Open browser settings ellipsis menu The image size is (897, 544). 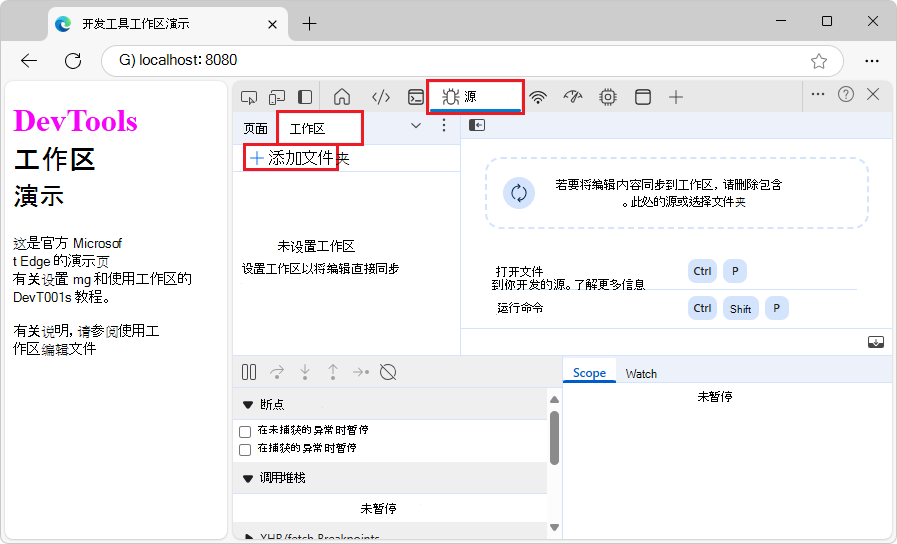point(872,61)
